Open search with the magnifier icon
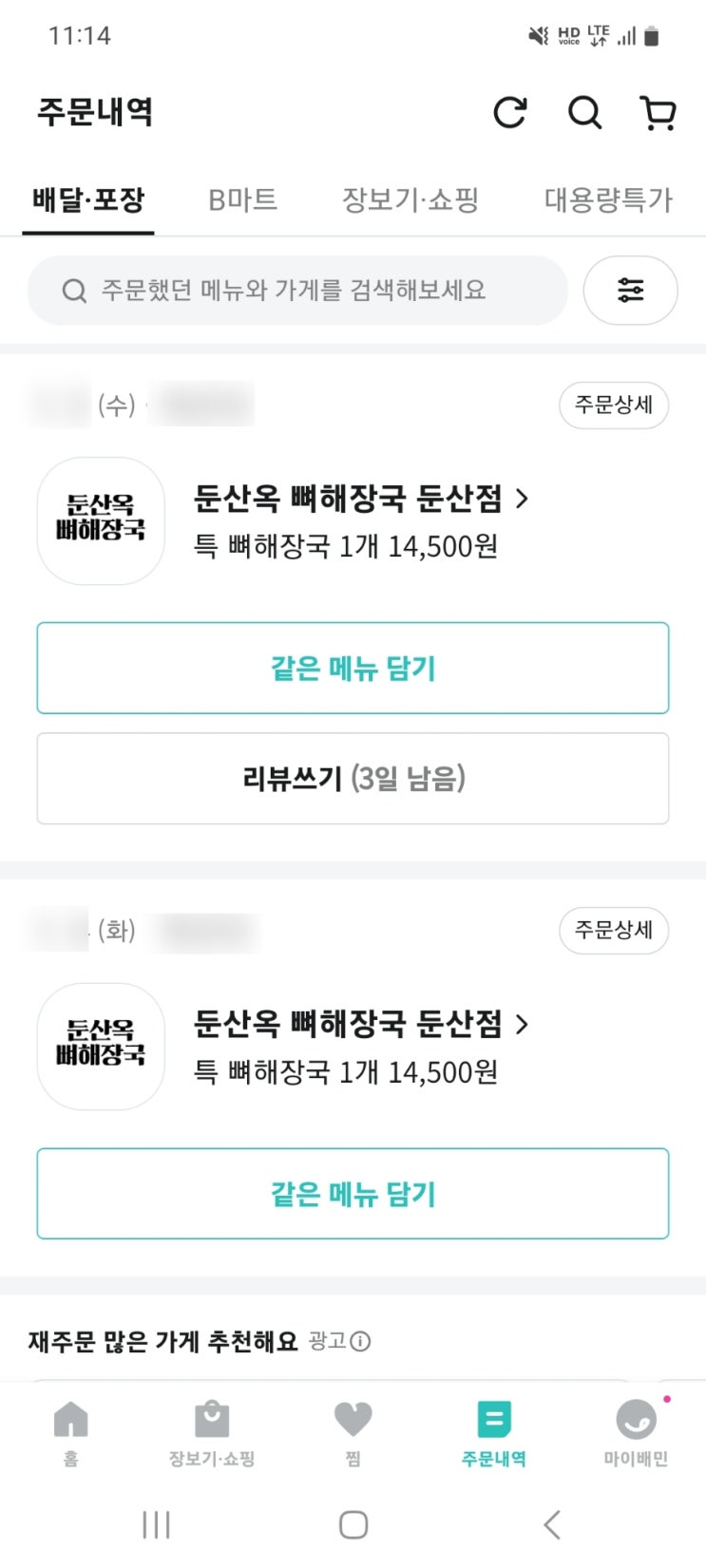The image size is (706, 1568). (x=584, y=113)
